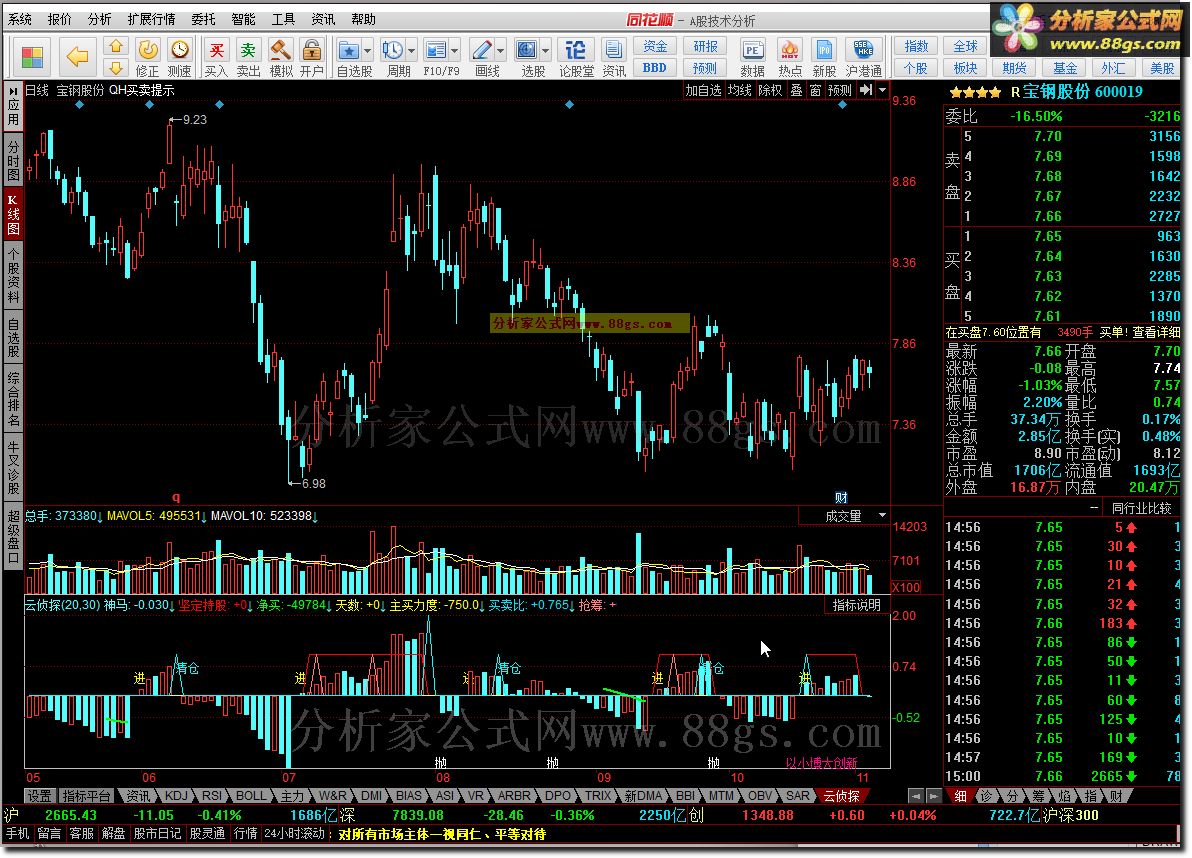The image size is (1192, 858).
Task: Click the 卖出 sell icon
Action: point(248,58)
